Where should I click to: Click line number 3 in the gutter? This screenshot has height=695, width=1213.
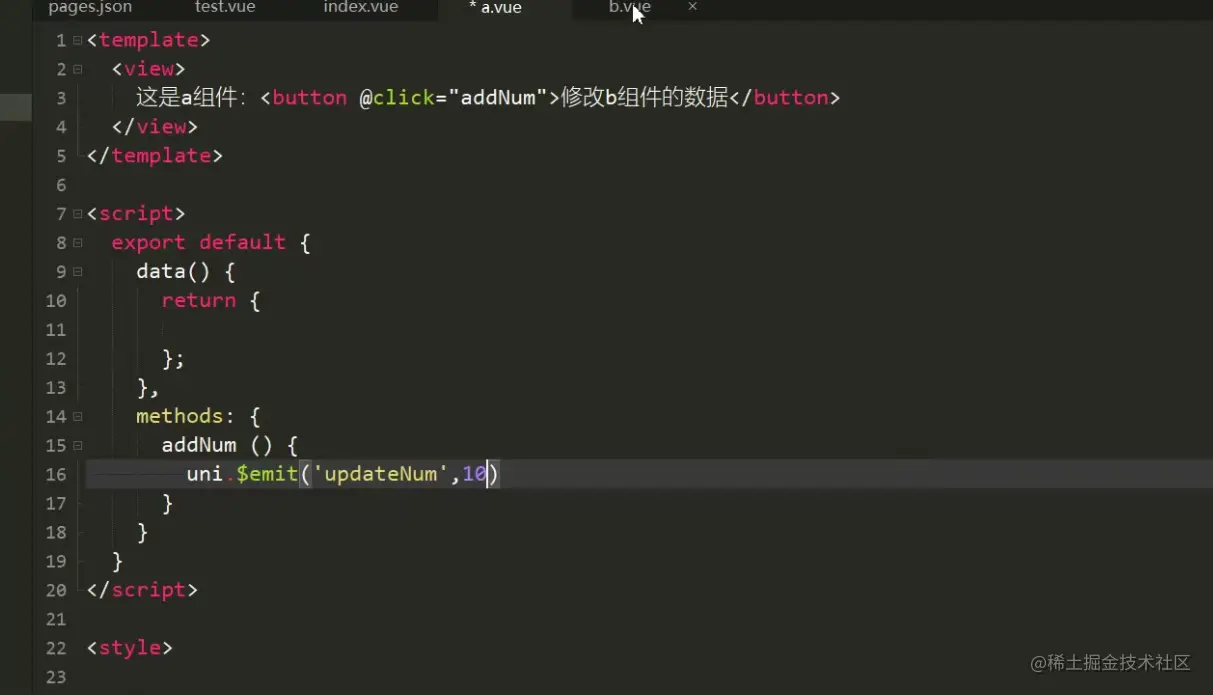61,98
